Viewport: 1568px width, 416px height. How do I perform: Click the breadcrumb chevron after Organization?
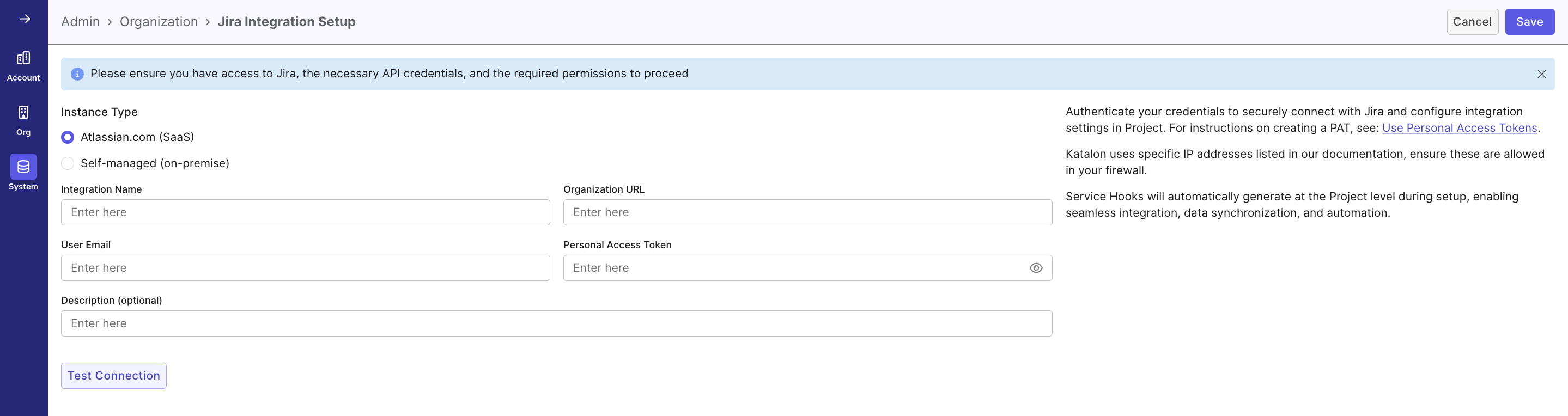[208, 22]
